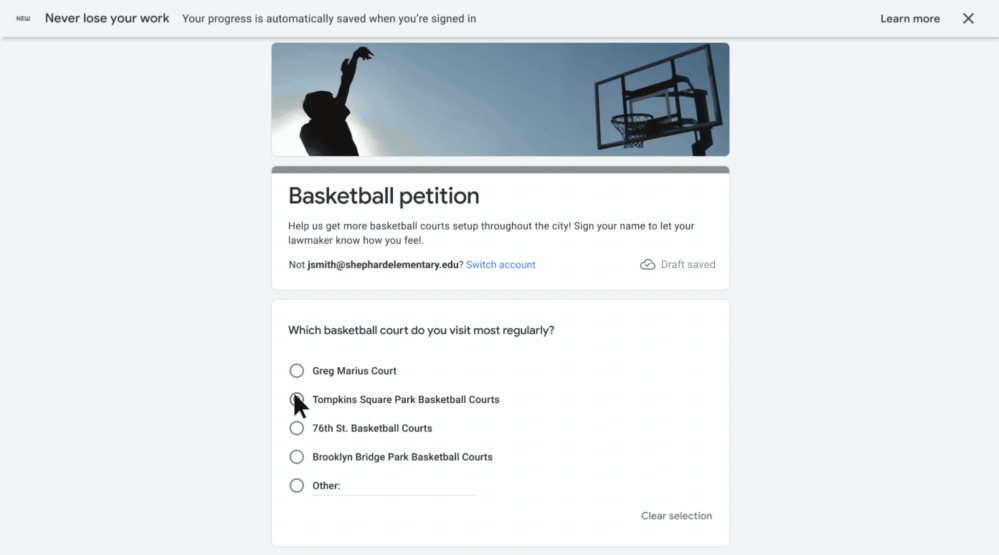Click the Switch account link

(x=500, y=265)
